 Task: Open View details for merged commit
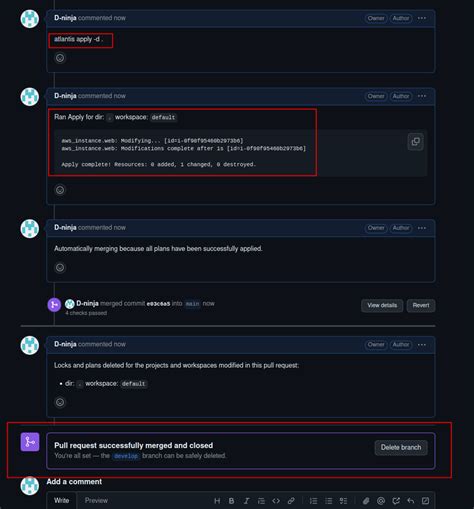point(382,305)
